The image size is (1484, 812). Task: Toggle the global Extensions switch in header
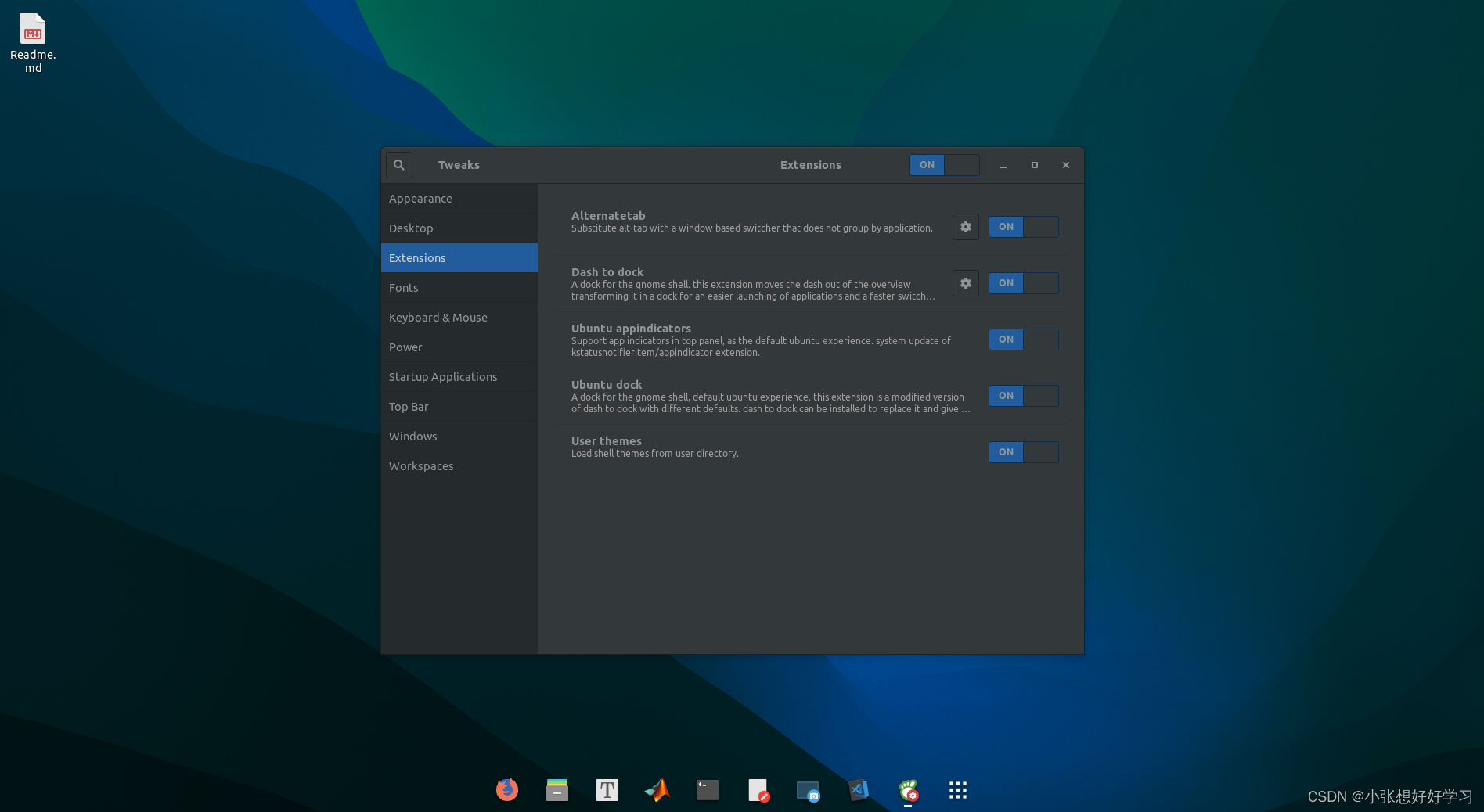click(x=945, y=165)
